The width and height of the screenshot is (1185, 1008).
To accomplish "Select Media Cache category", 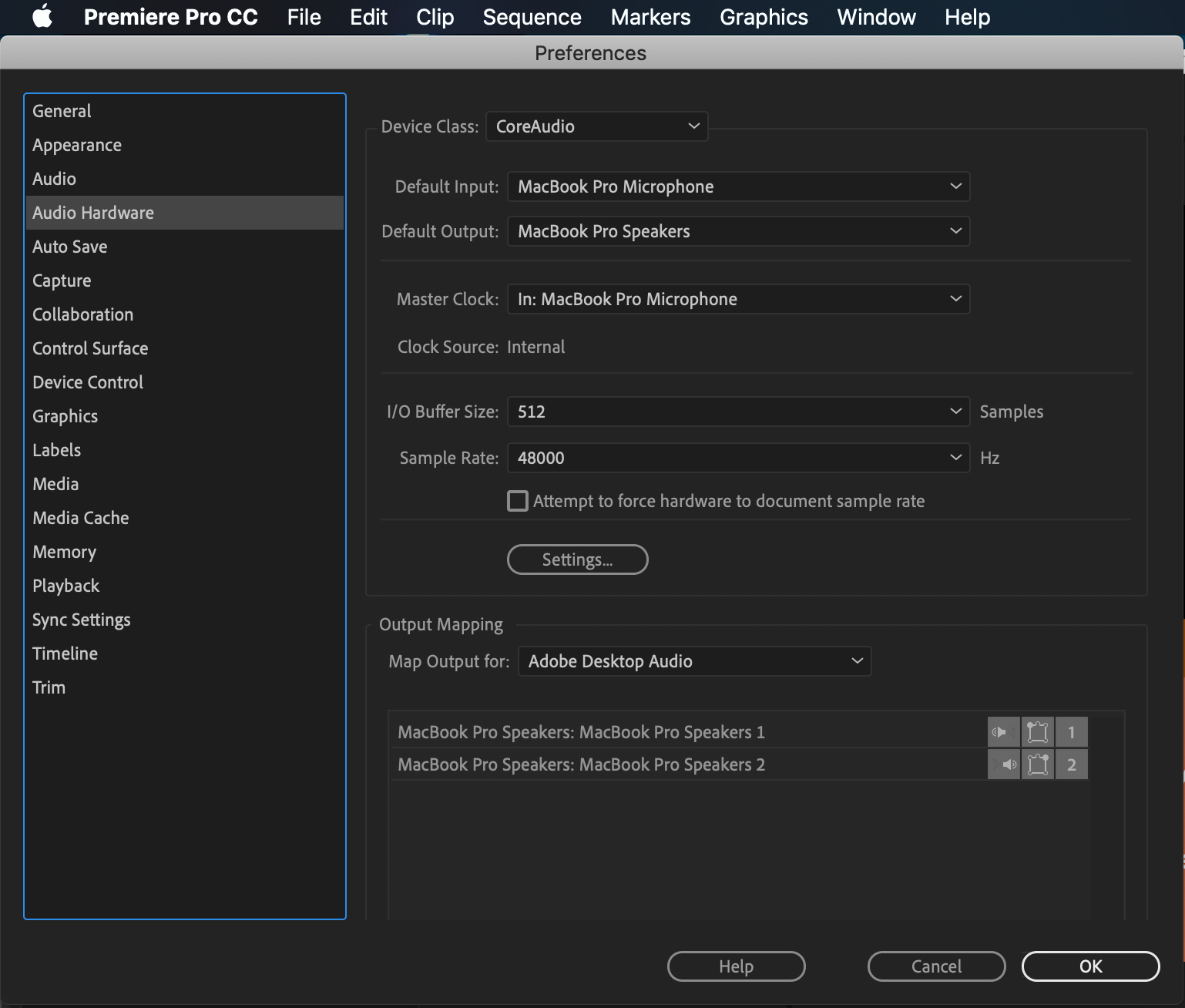I will click(x=185, y=518).
